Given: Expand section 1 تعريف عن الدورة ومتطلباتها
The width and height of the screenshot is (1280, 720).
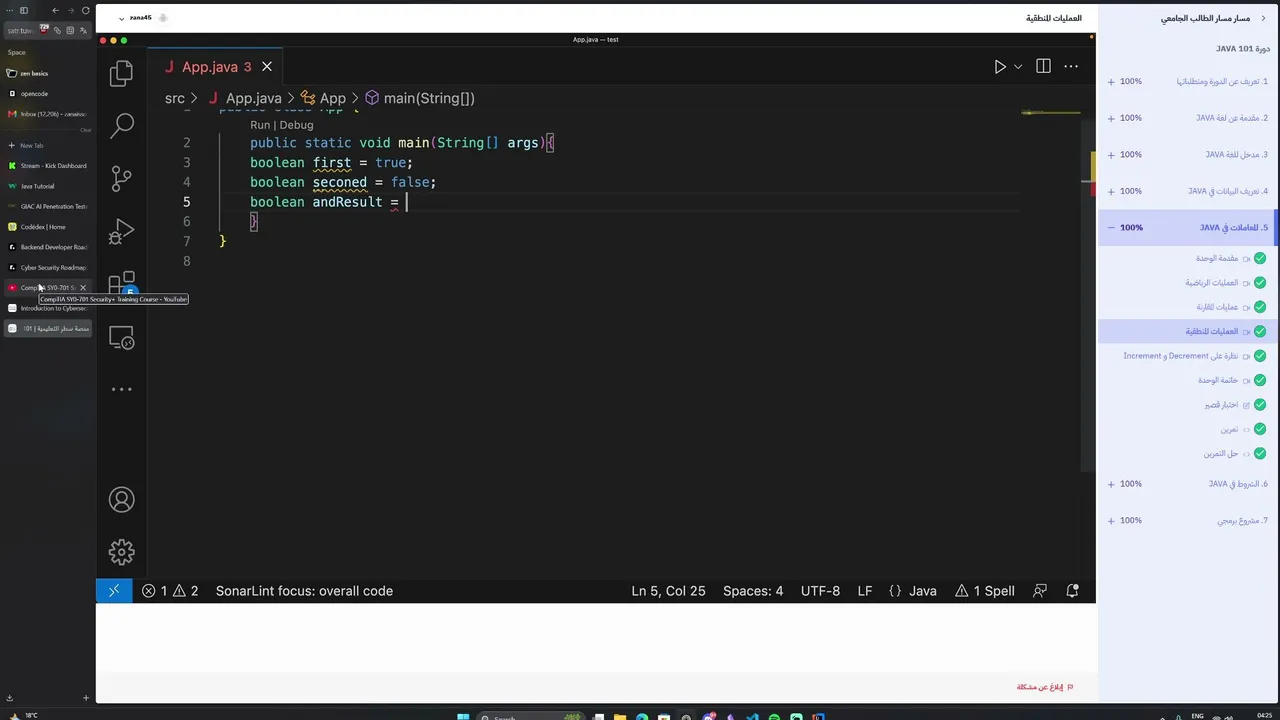Looking at the screenshot, I should pos(1111,82).
